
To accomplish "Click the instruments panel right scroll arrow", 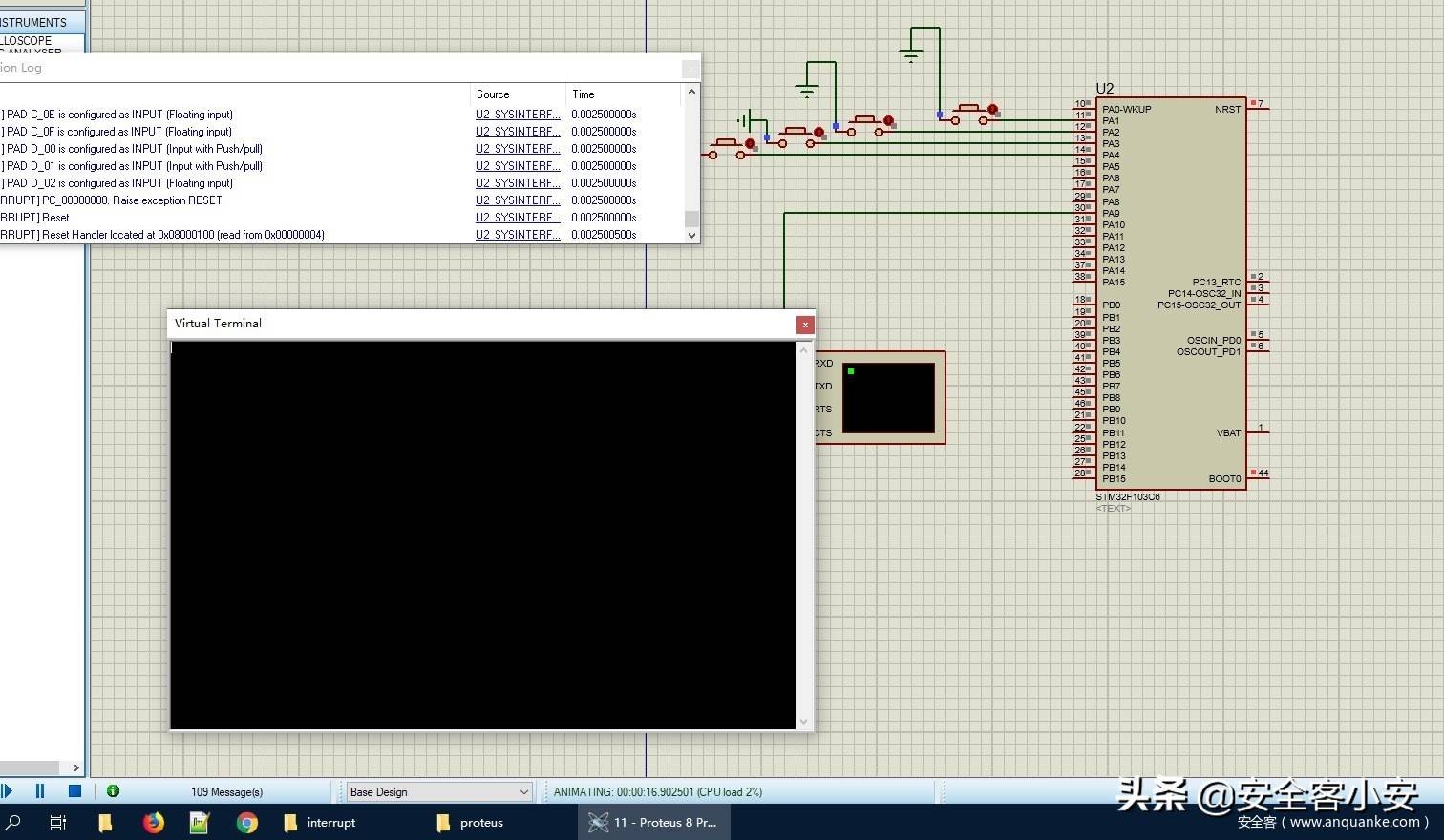I will point(76,767).
